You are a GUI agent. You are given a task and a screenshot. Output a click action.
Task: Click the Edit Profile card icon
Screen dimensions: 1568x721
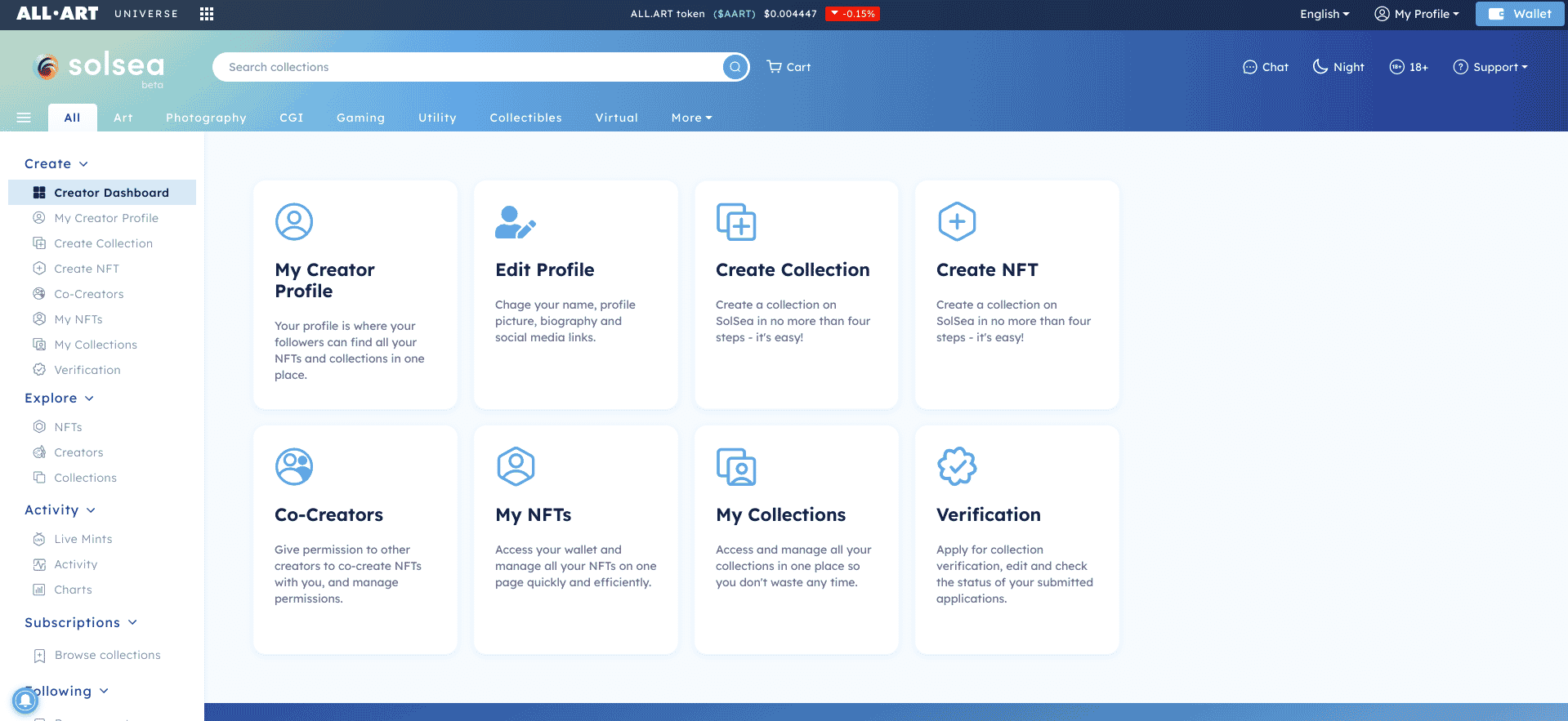[x=516, y=222]
